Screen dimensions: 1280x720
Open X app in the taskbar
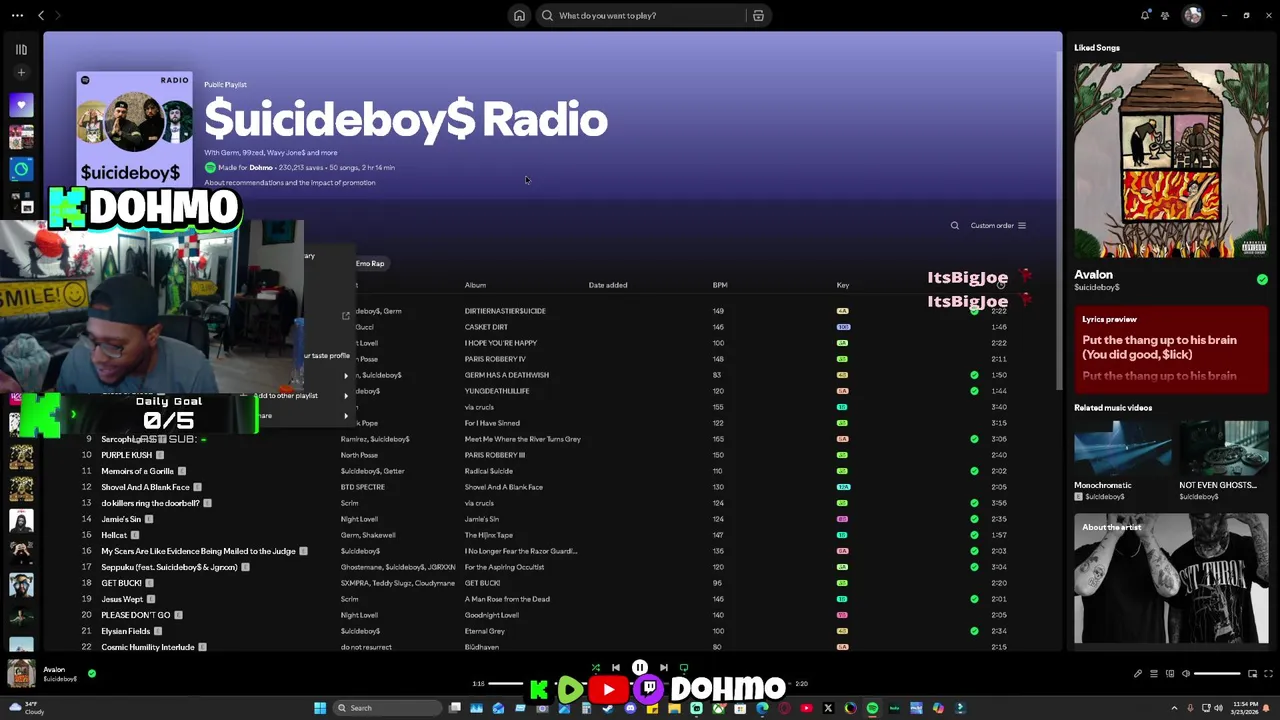tap(828, 708)
